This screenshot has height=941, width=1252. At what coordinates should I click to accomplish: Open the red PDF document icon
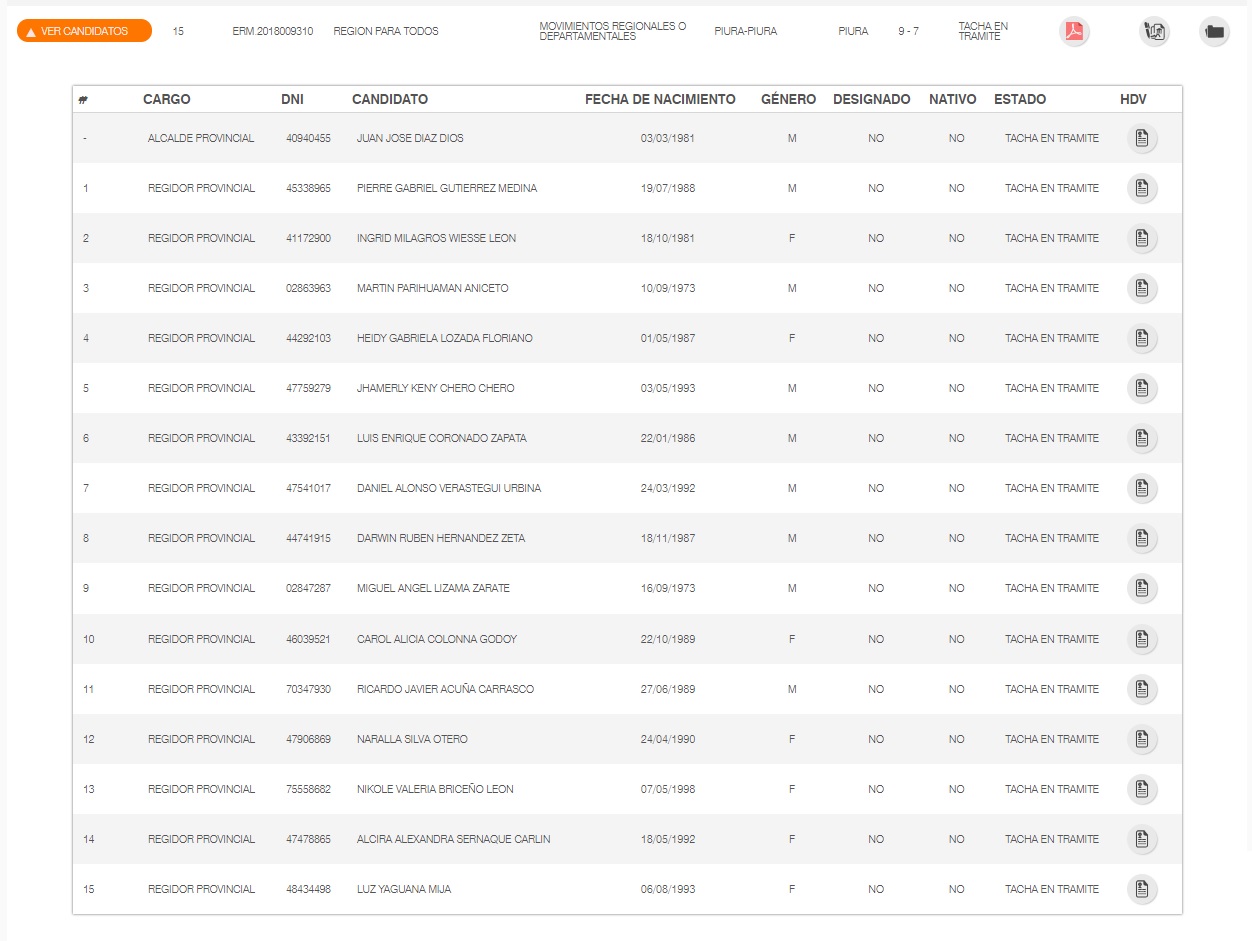[x=1074, y=32]
